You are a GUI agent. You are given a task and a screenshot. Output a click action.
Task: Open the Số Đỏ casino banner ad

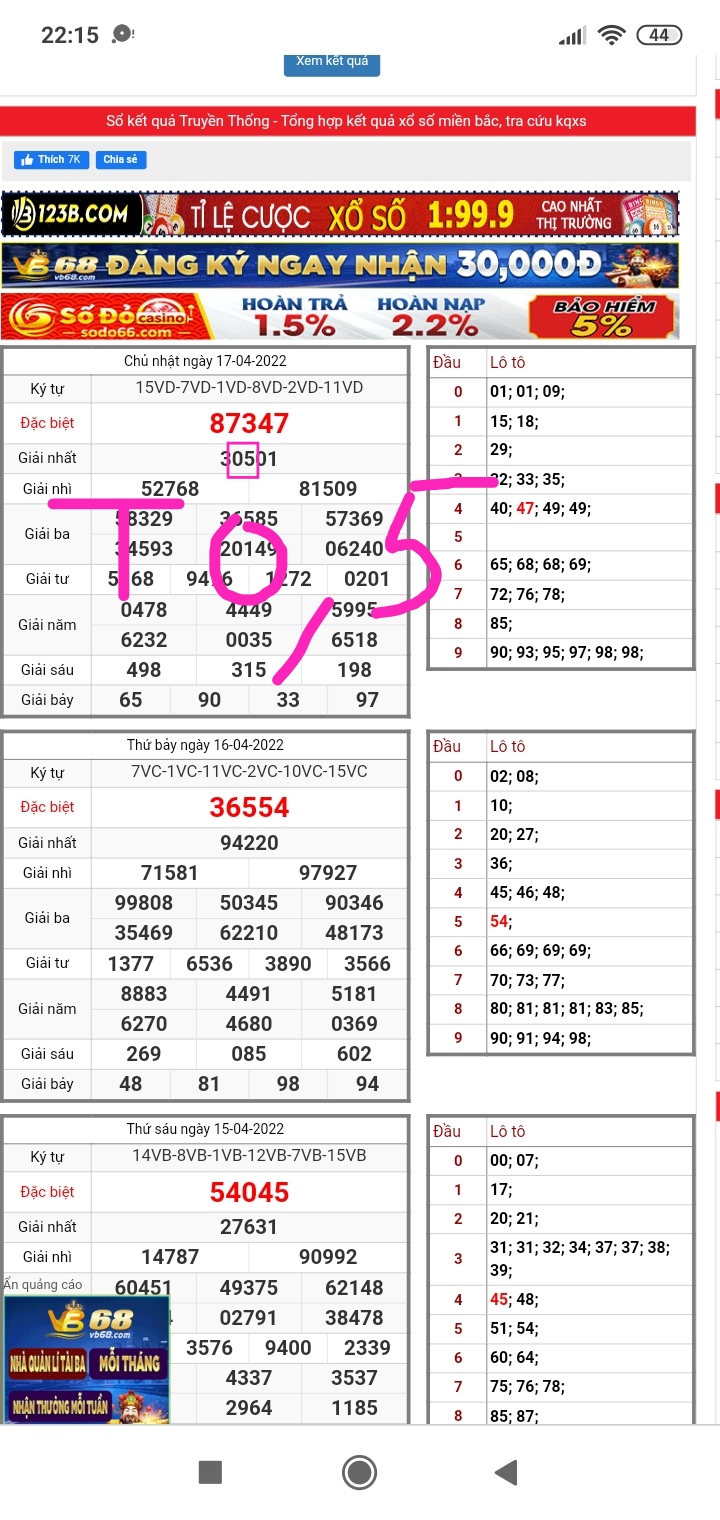click(340, 317)
